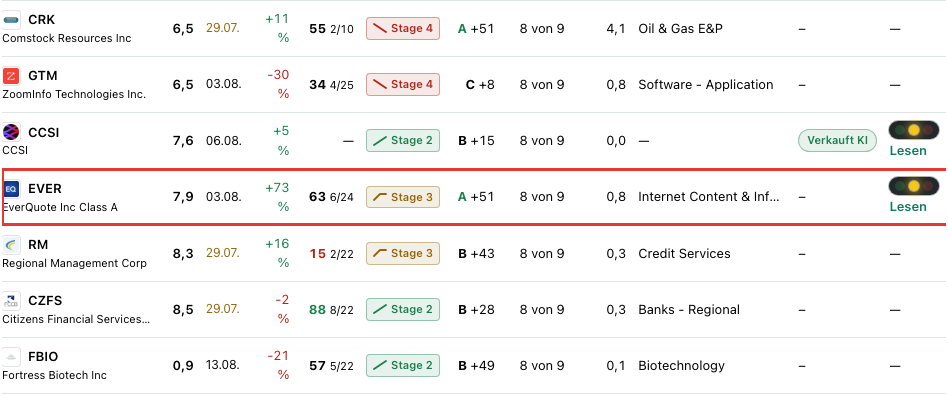Image resolution: width=948 pixels, height=395 pixels.
Task: Click the Biotechnology industry label
Action: point(681,365)
